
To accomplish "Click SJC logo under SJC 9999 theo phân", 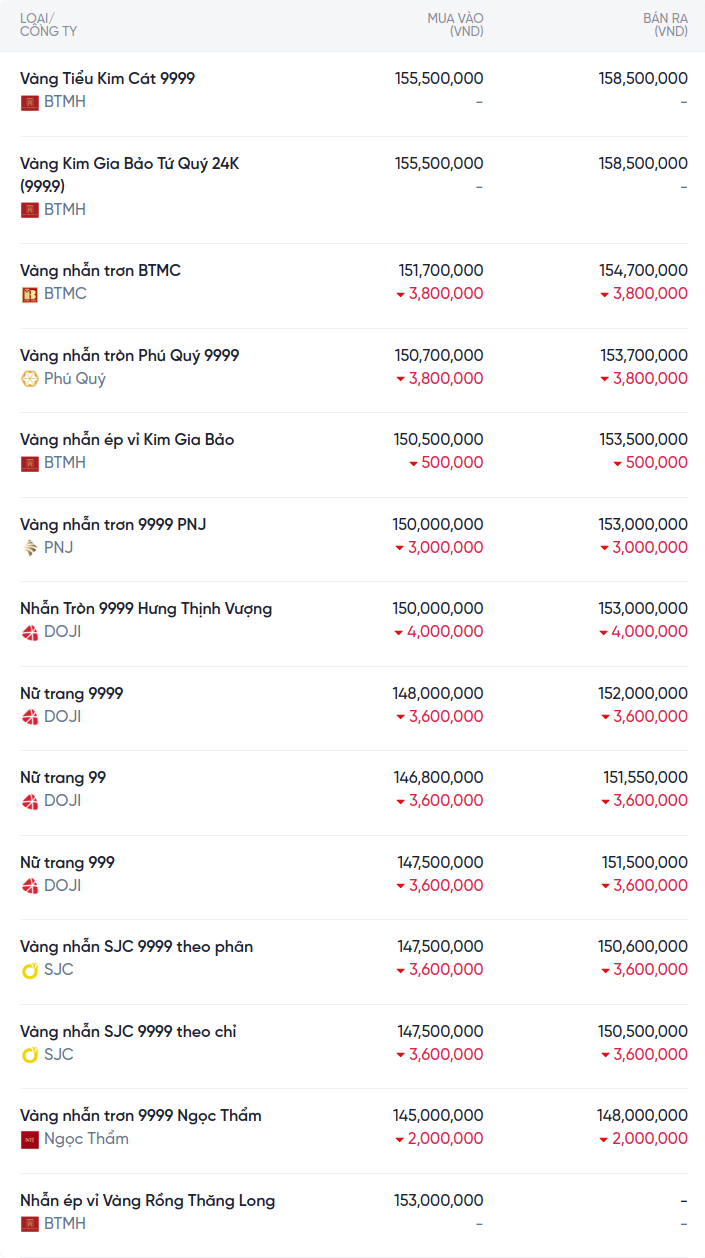I will [x=30, y=970].
